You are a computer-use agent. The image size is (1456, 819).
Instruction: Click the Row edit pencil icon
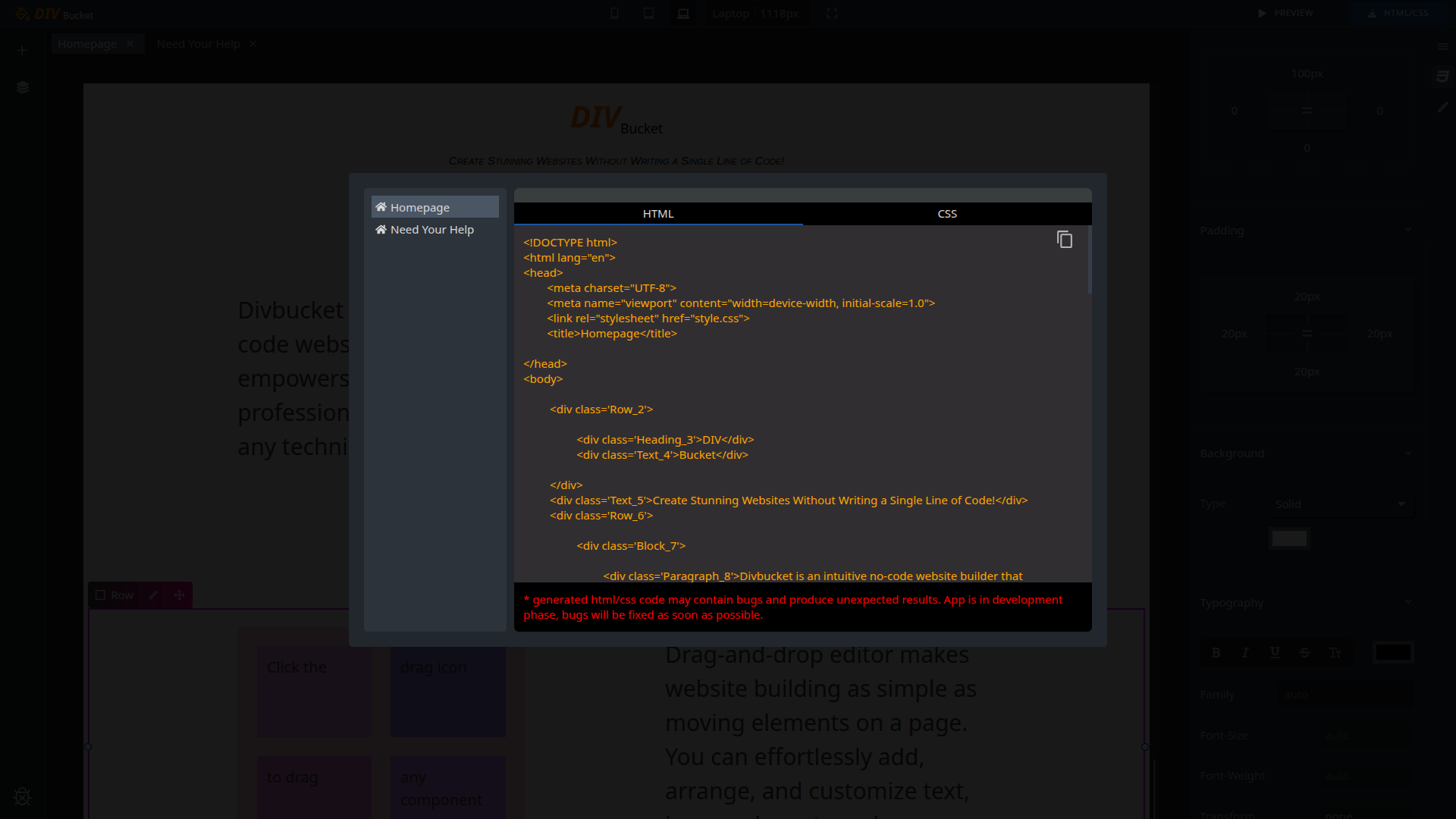(x=153, y=595)
